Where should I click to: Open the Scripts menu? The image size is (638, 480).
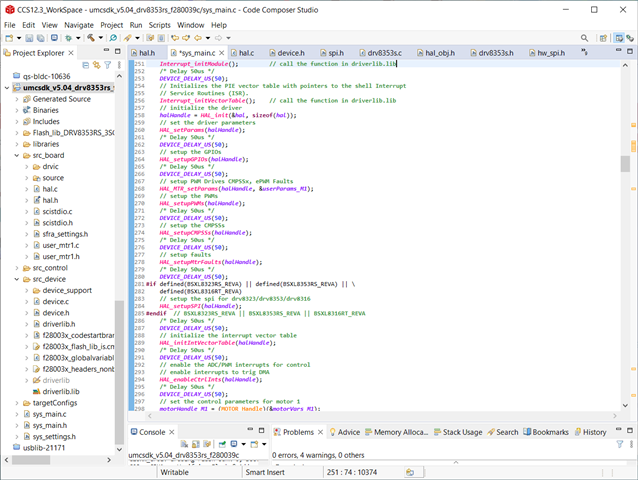(x=160, y=25)
